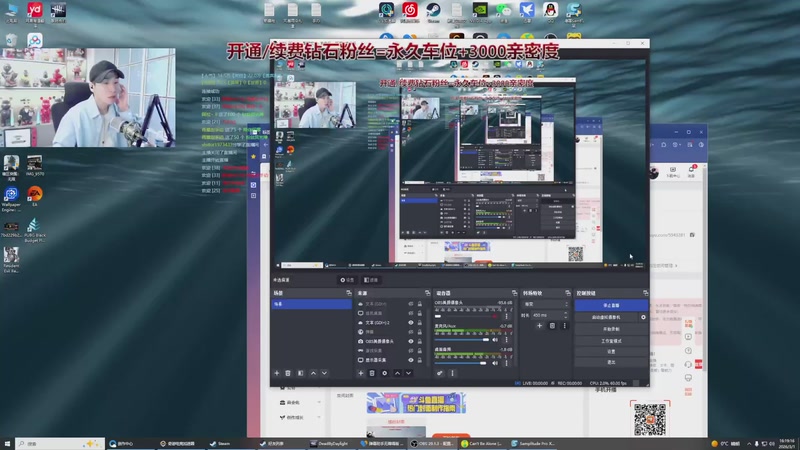Image resolution: width=800 pixels, height=450 pixels.
Task: Pop out the Scenes dock panel
Action: [349, 293]
